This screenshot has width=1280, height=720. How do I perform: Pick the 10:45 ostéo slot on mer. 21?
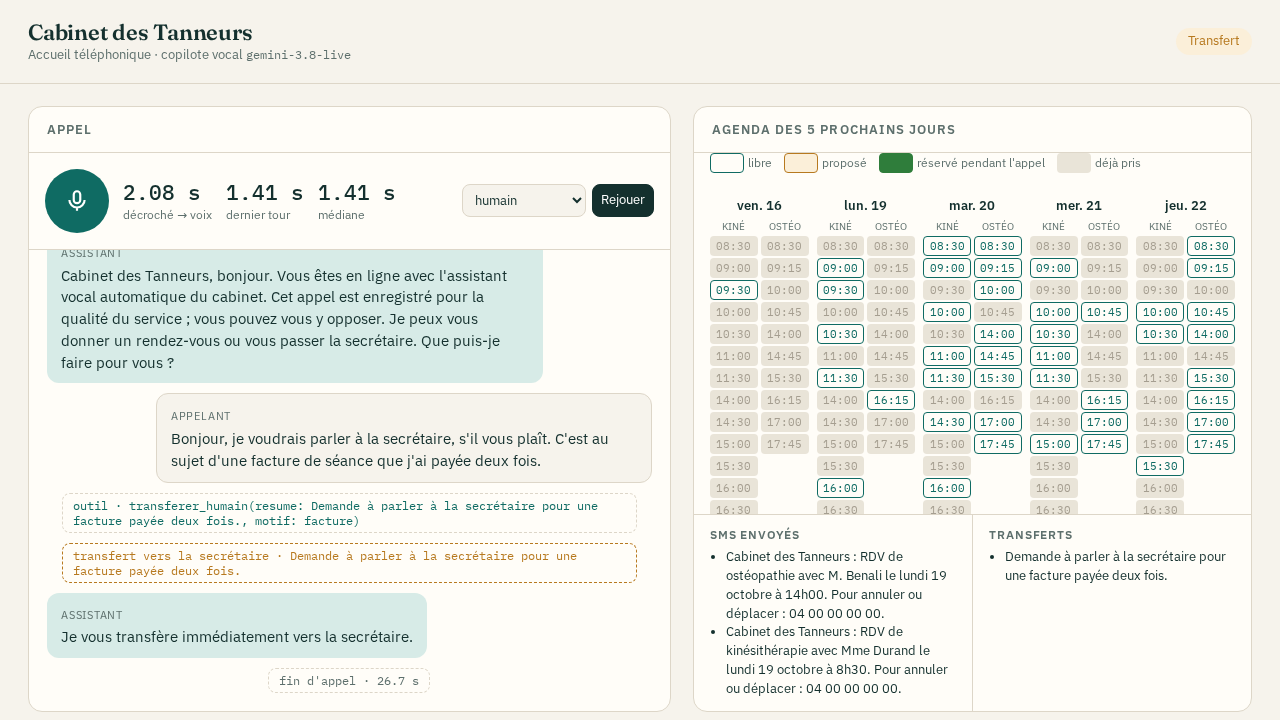[x=1104, y=312]
